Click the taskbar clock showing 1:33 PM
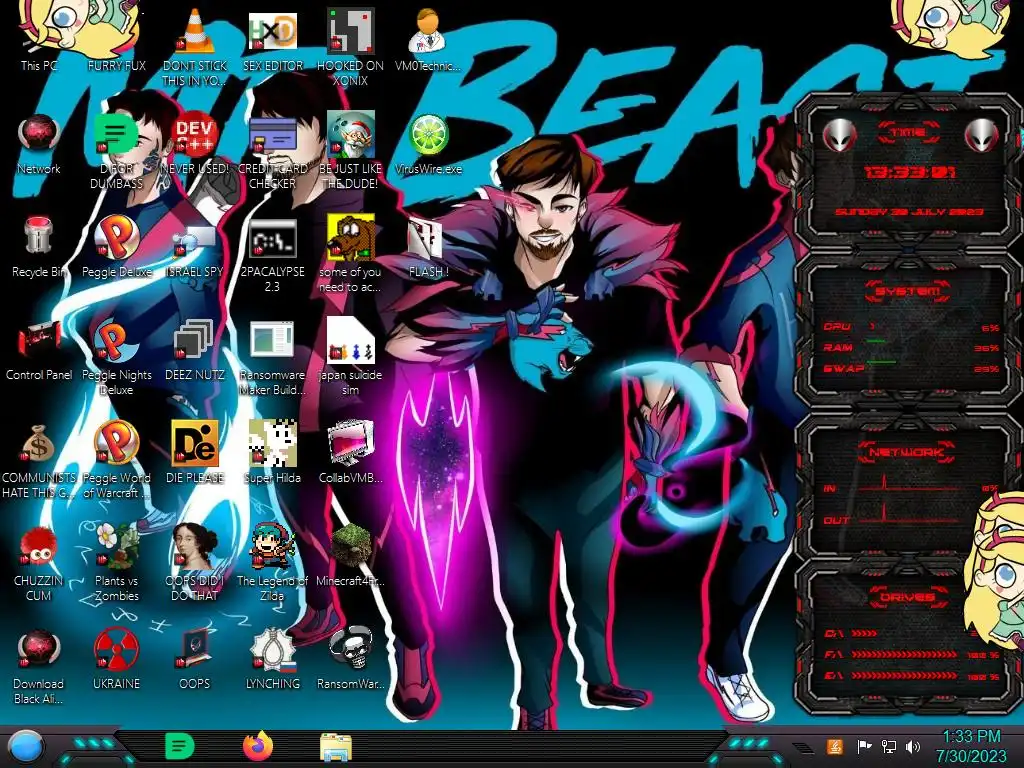 coord(971,746)
